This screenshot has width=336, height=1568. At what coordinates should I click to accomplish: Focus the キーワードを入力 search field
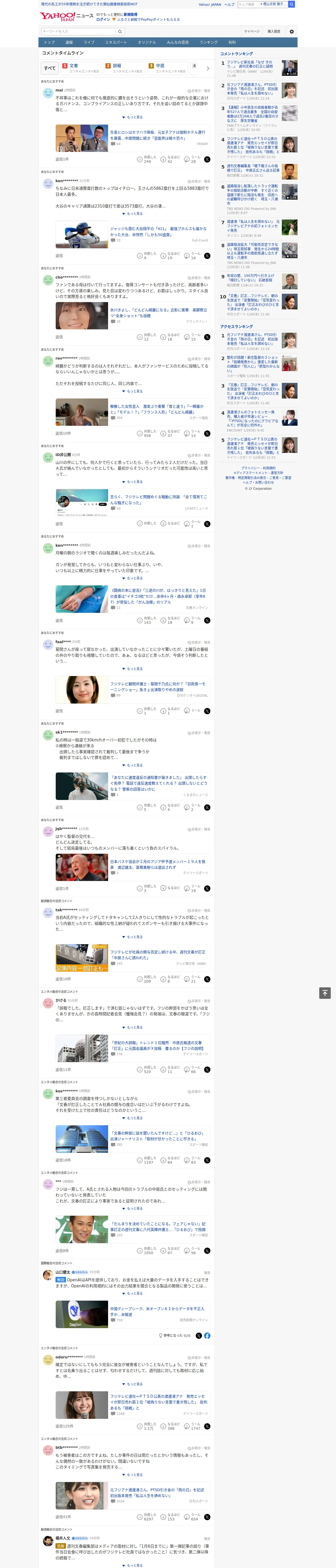click(79, 32)
